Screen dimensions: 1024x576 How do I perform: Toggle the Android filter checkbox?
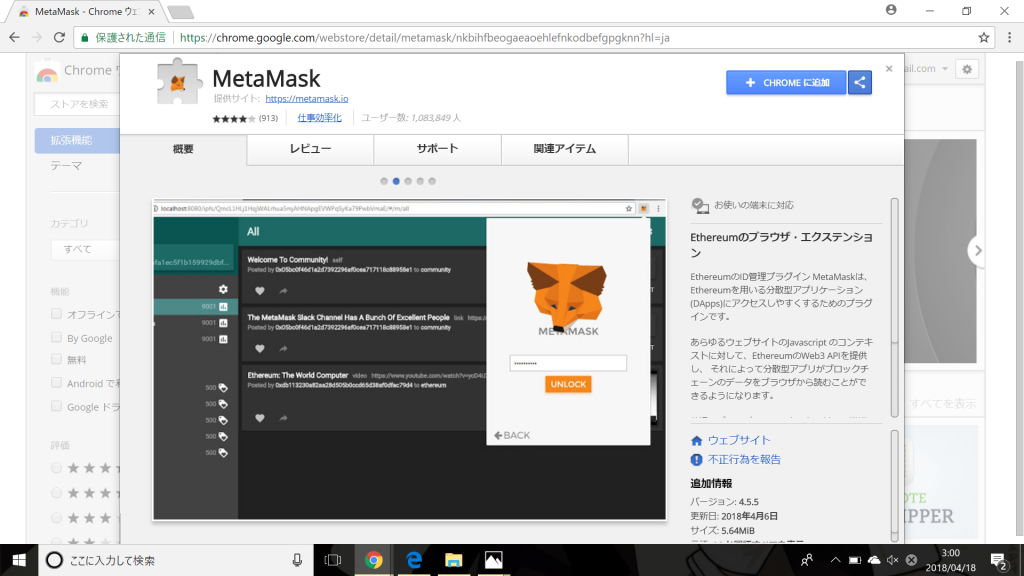coord(56,383)
